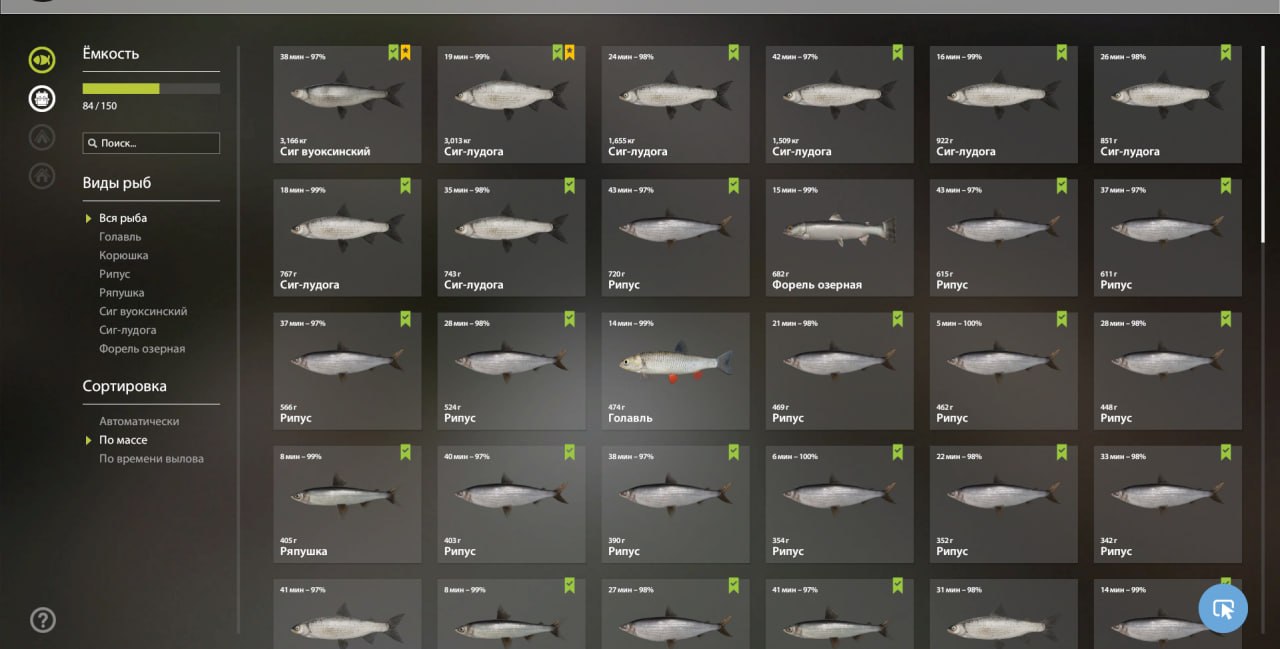Viewport: 1280px width, 649px height.
Task: Open the fish keepnet icon in sidebar
Action: (42, 60)
